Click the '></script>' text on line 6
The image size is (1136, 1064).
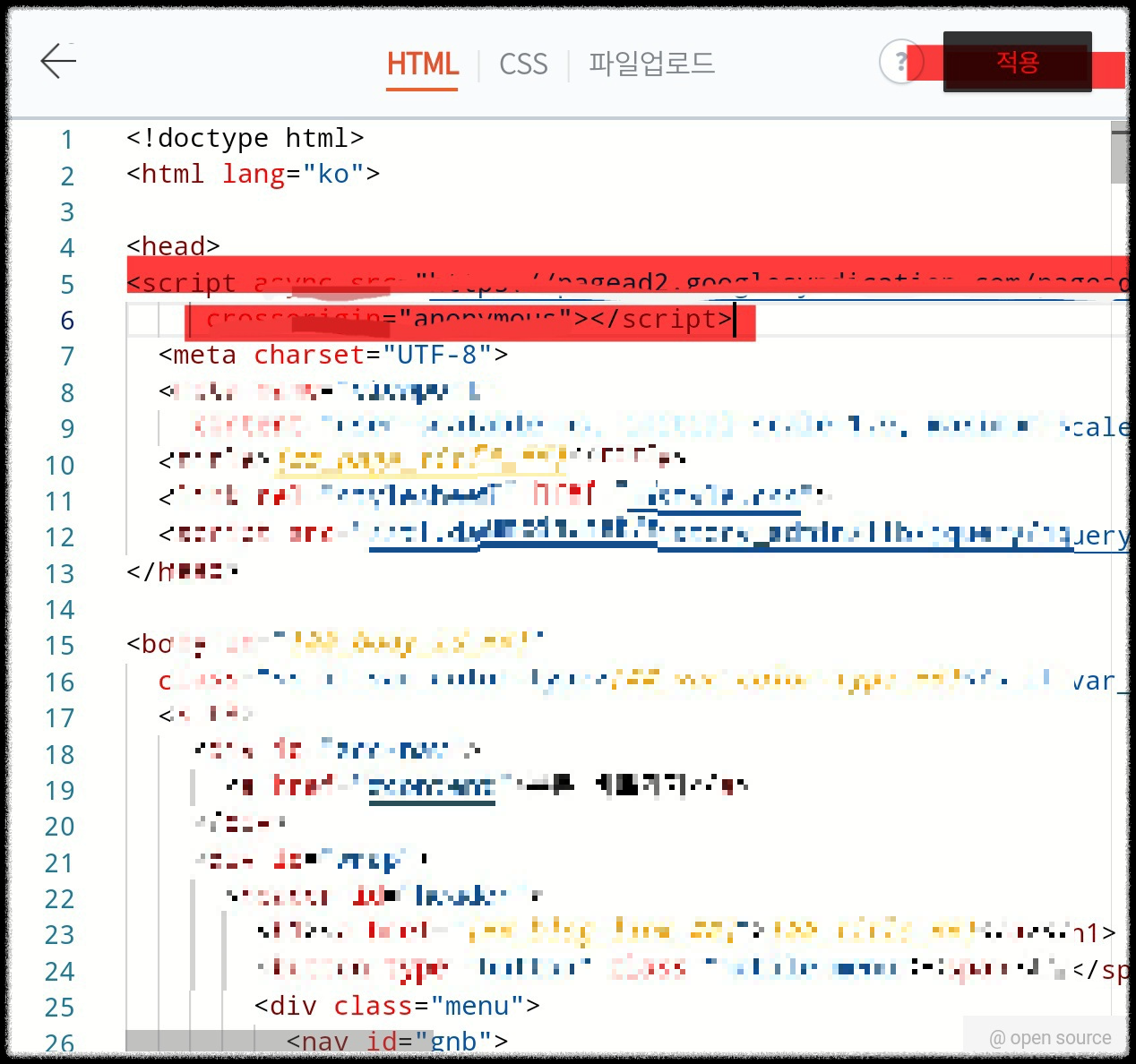click(652, 319)
